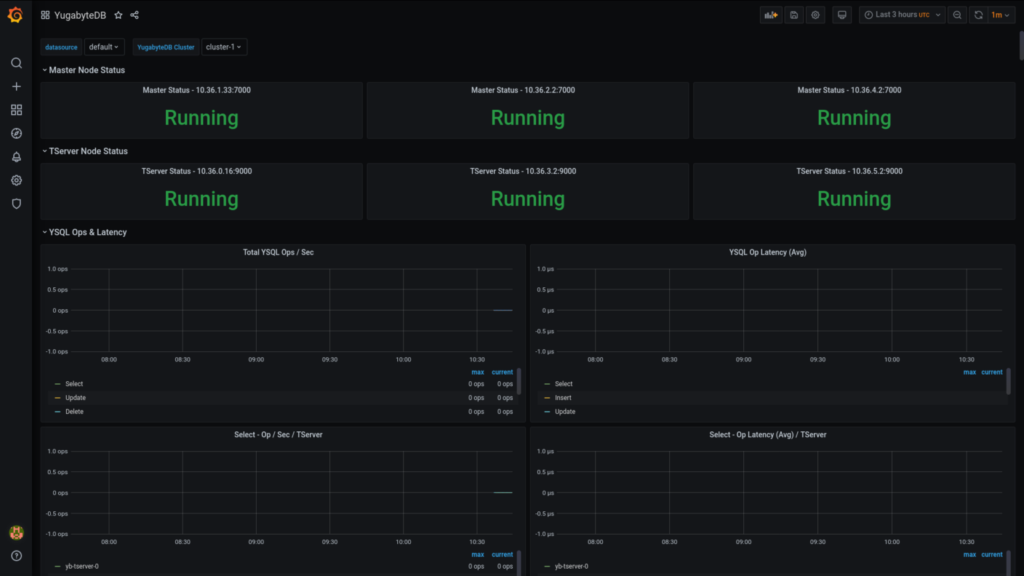Open the Configuration gear icon in sidebar
This screenshot has height=576, width=1024.
coord(16,180)
